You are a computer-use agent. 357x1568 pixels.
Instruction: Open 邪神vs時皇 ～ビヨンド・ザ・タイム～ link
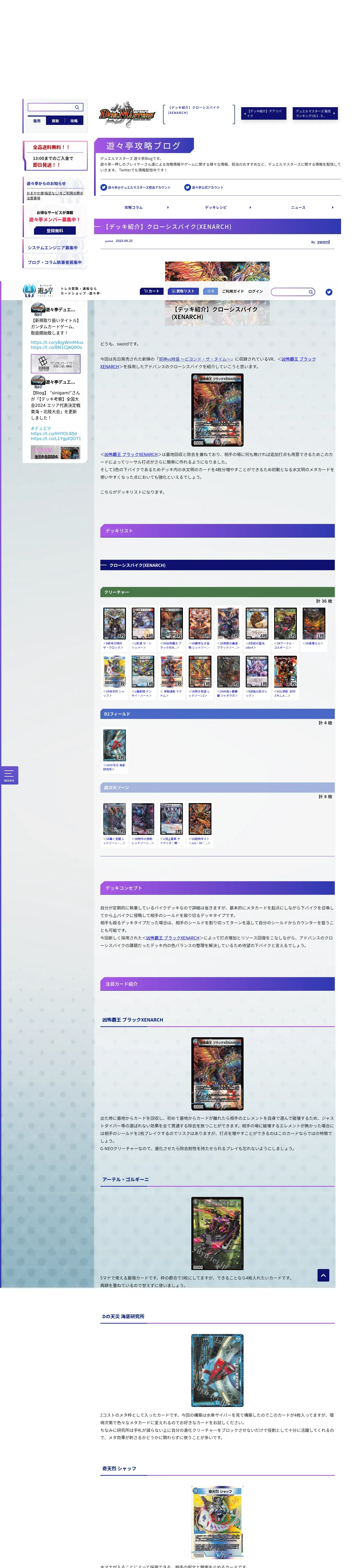(x=195, y=359)
